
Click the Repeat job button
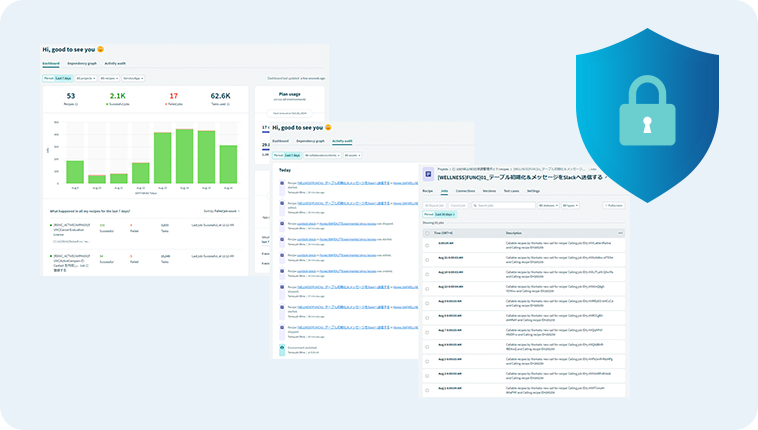(434, 206)
